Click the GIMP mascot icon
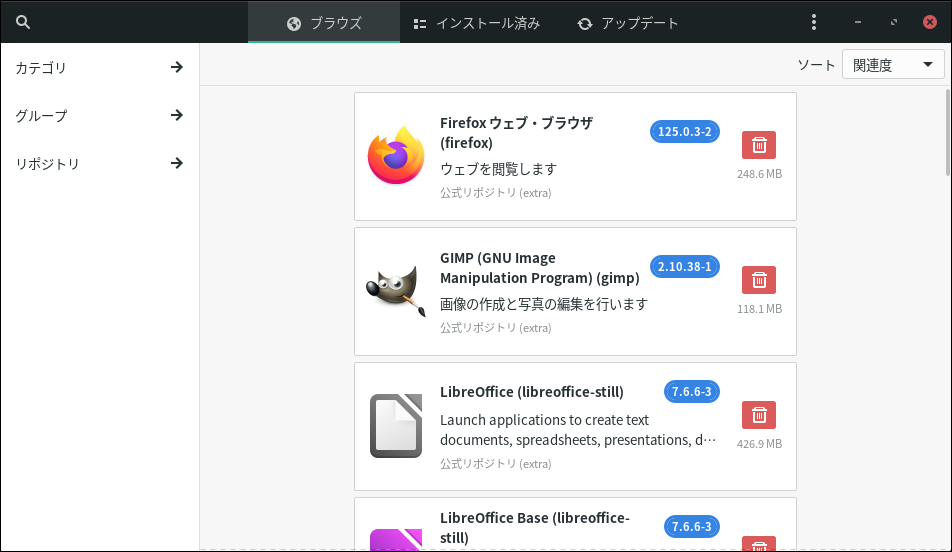Image resolution: width=952 pixels, height=552 pixels. [x=396, y=290]
